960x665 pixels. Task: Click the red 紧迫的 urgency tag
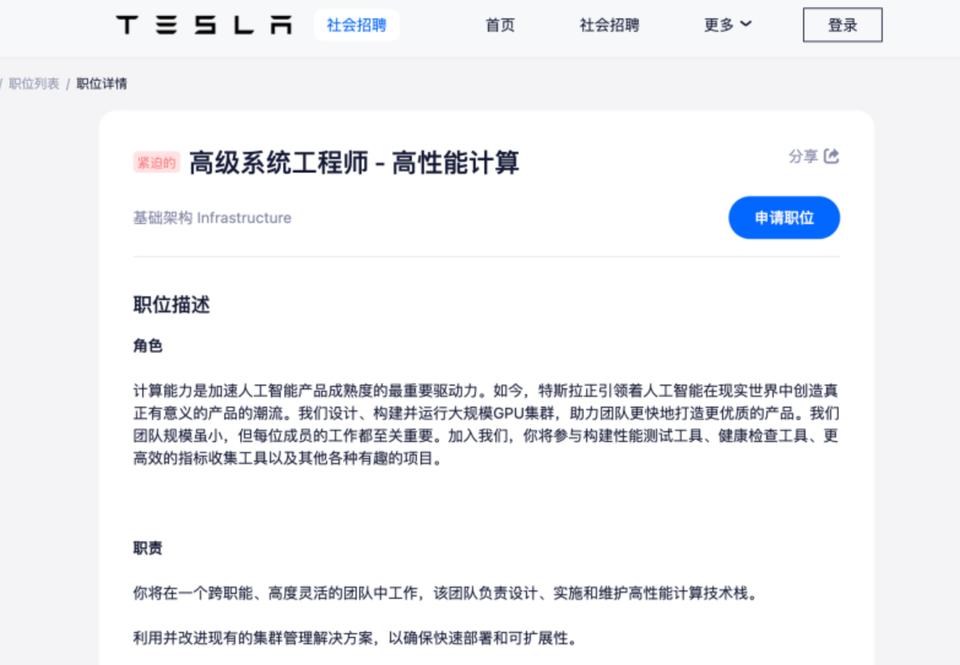156,162
